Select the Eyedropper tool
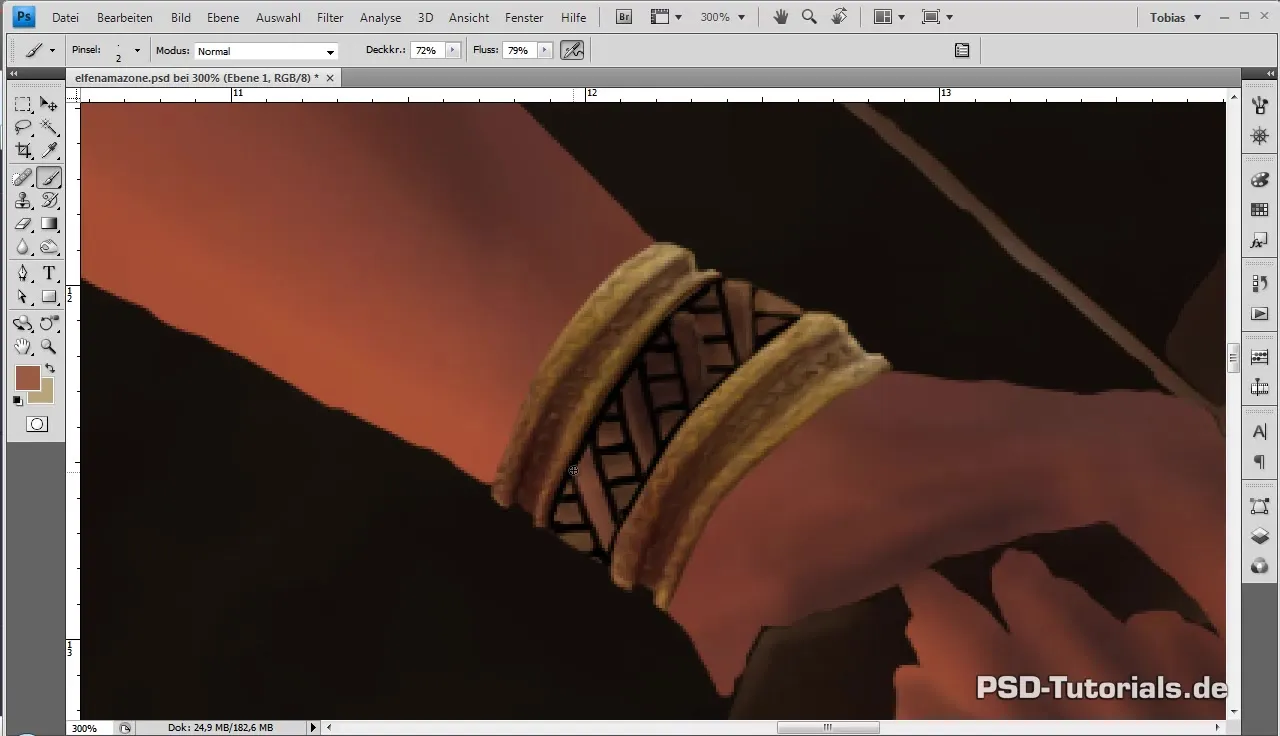Image resolution: width=1280 pixels, height=736 pixels. [48, 150]
